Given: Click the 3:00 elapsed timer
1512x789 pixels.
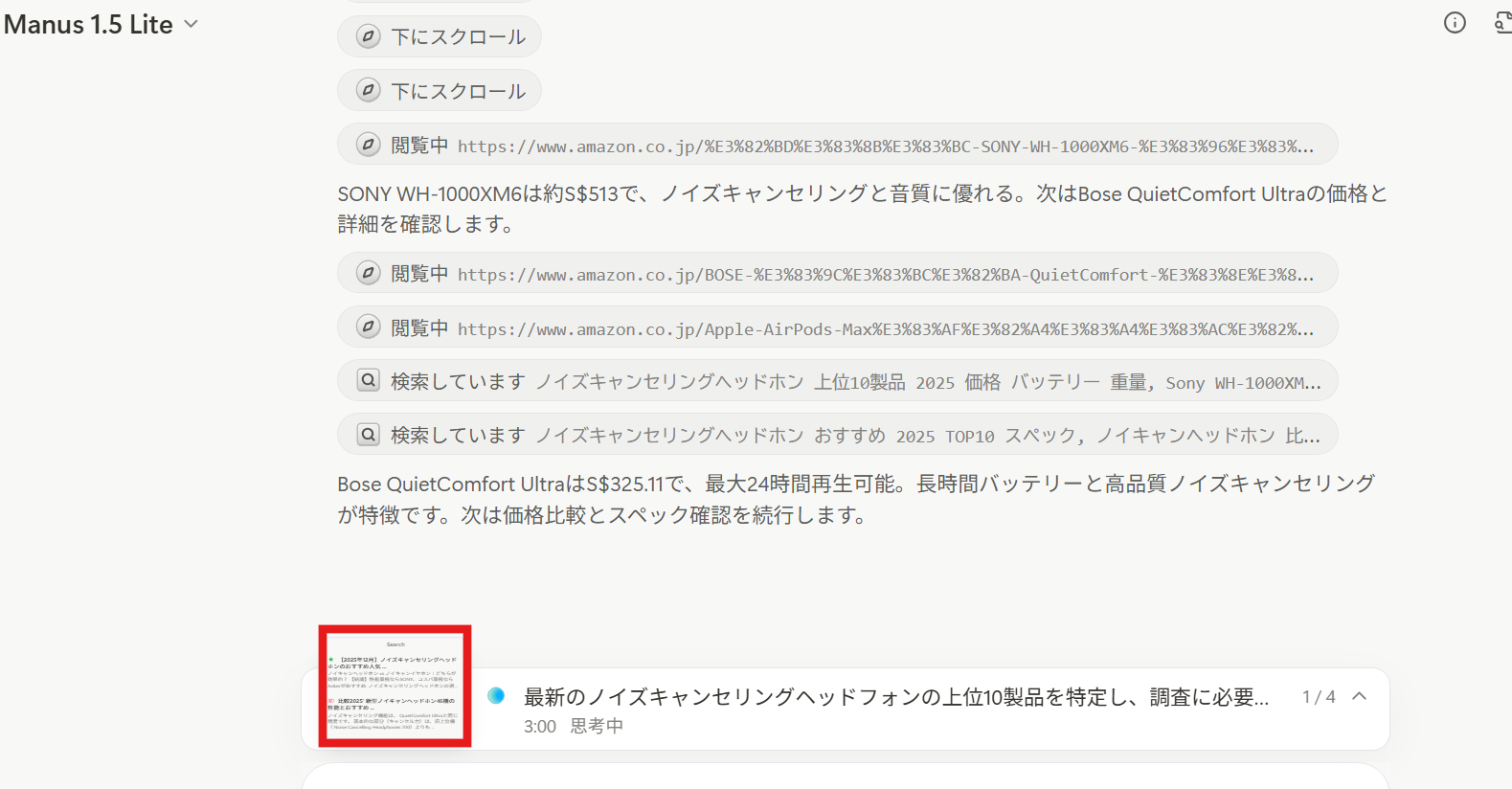Looking at the screenshot, I should [x=540, y=726].
